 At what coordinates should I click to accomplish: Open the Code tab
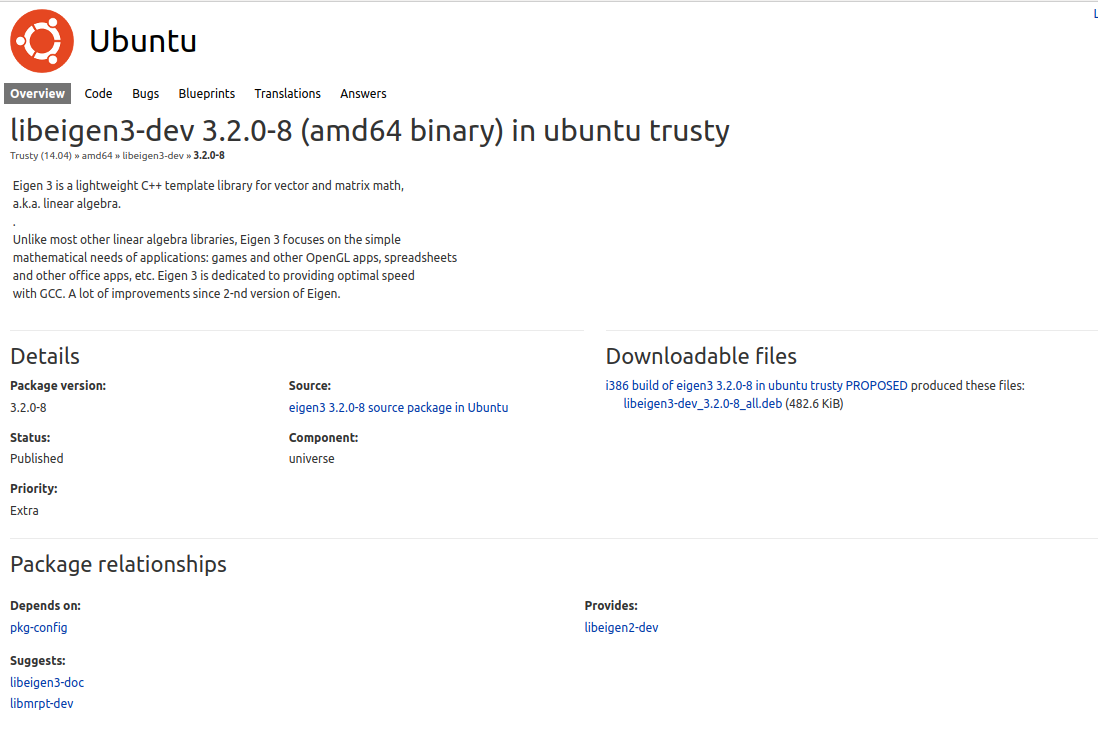coord(98,93)
